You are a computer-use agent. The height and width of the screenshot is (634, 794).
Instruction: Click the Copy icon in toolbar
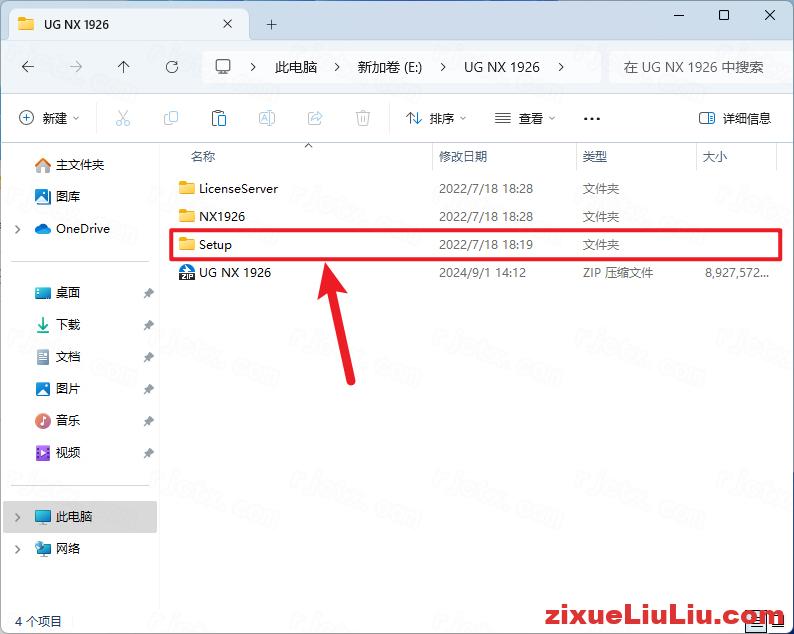click(171, 118)
